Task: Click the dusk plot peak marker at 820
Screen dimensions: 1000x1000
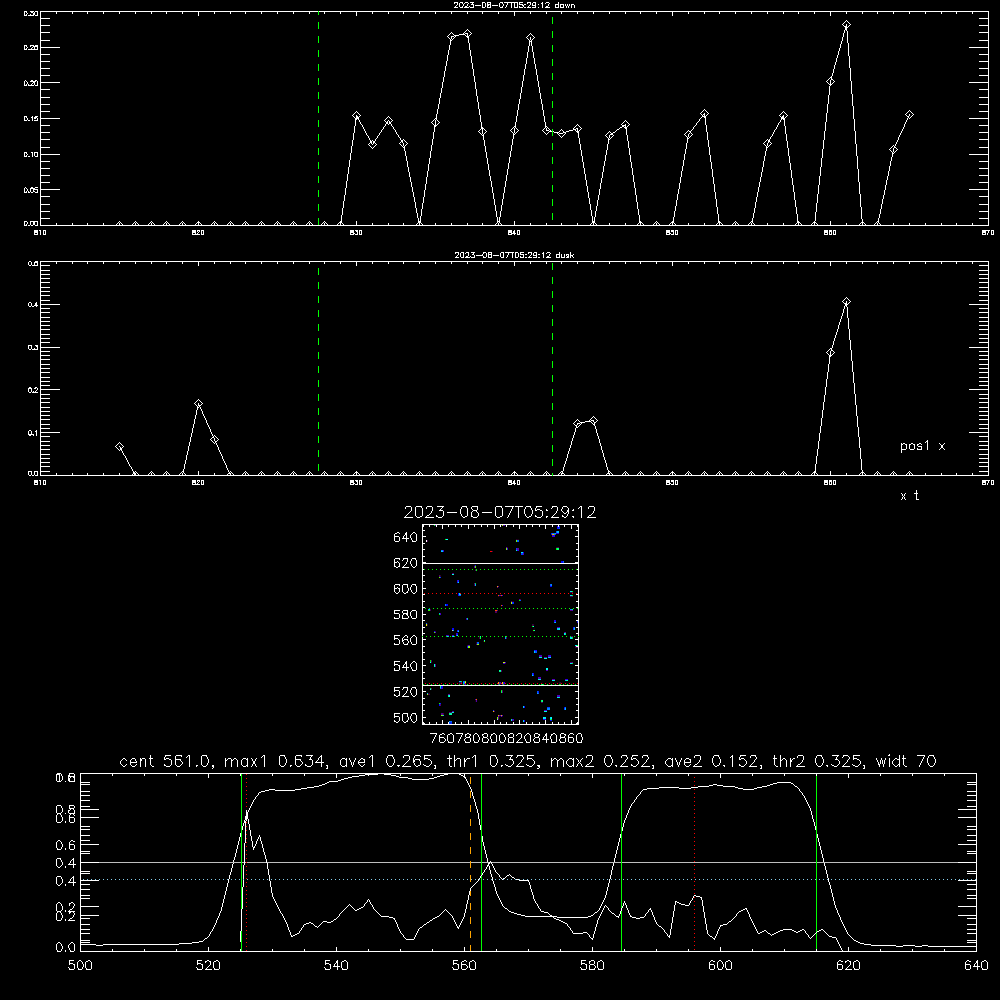Action: (198, 404)
